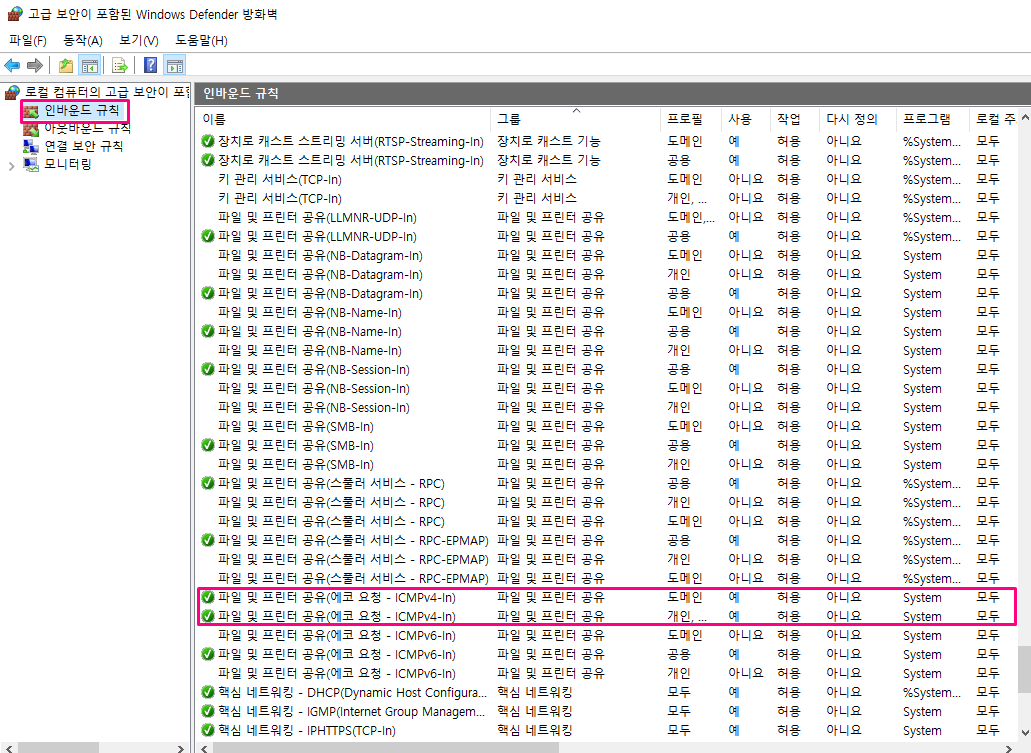Sort by the 프로필 column header
Image resolution: width=1031 pixels, height=753 pixels.
click(691, 119)
